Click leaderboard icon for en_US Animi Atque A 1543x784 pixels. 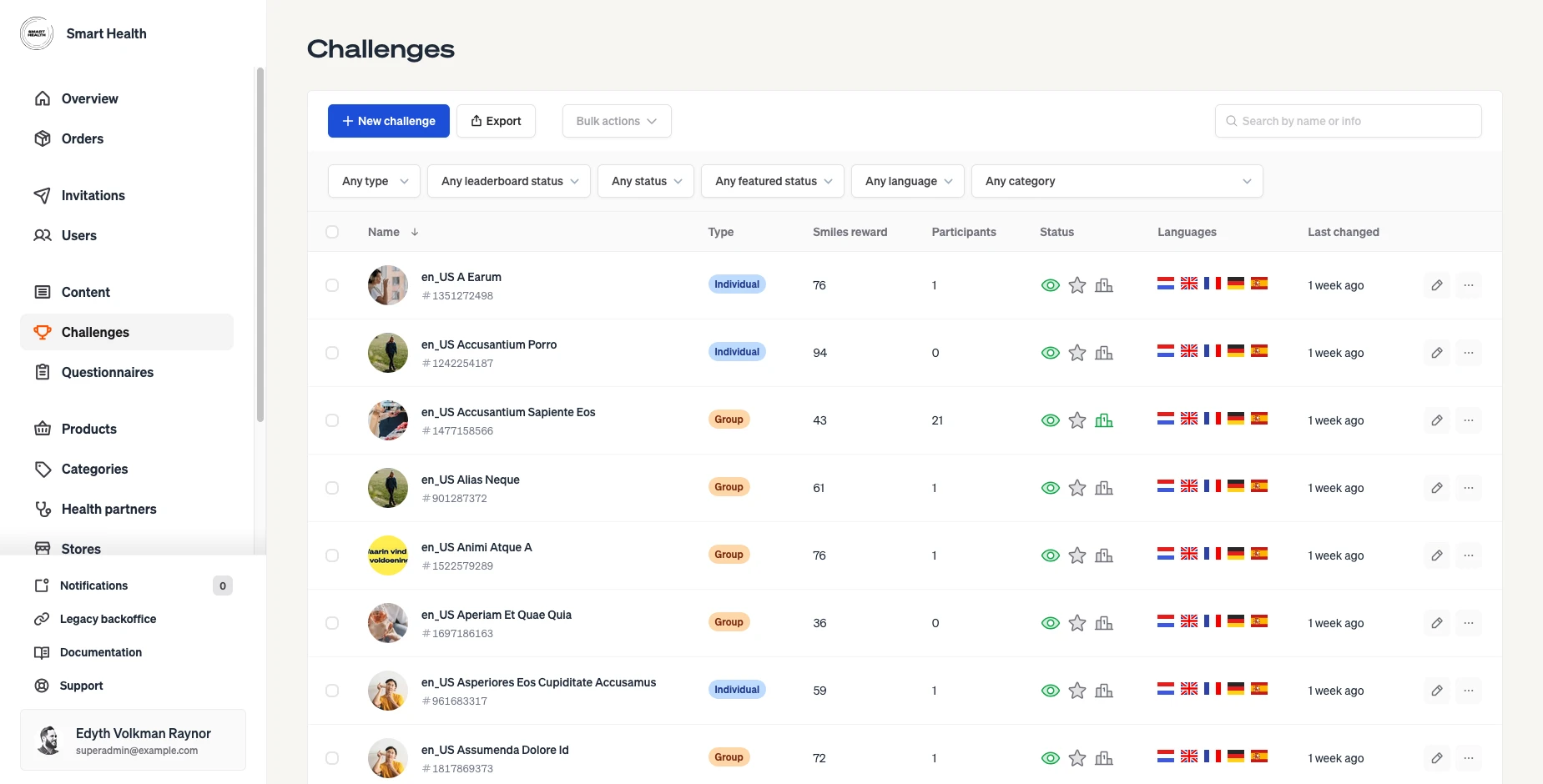click(1104, 555)
